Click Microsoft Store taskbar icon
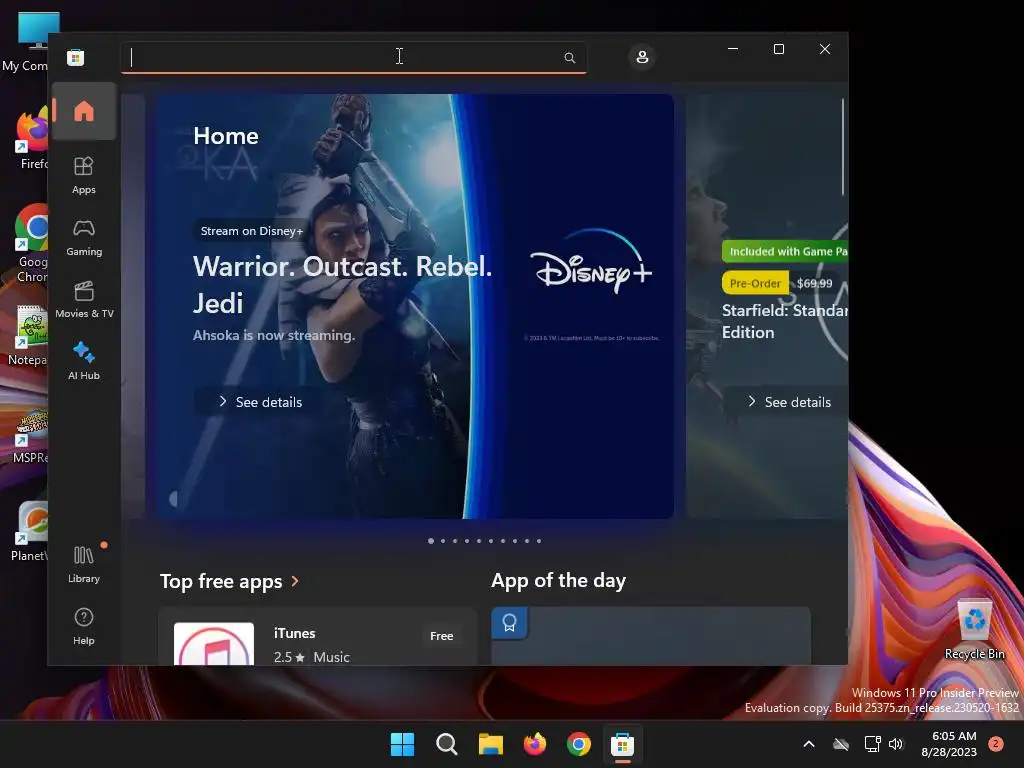1024x768 pixels. 622,744
